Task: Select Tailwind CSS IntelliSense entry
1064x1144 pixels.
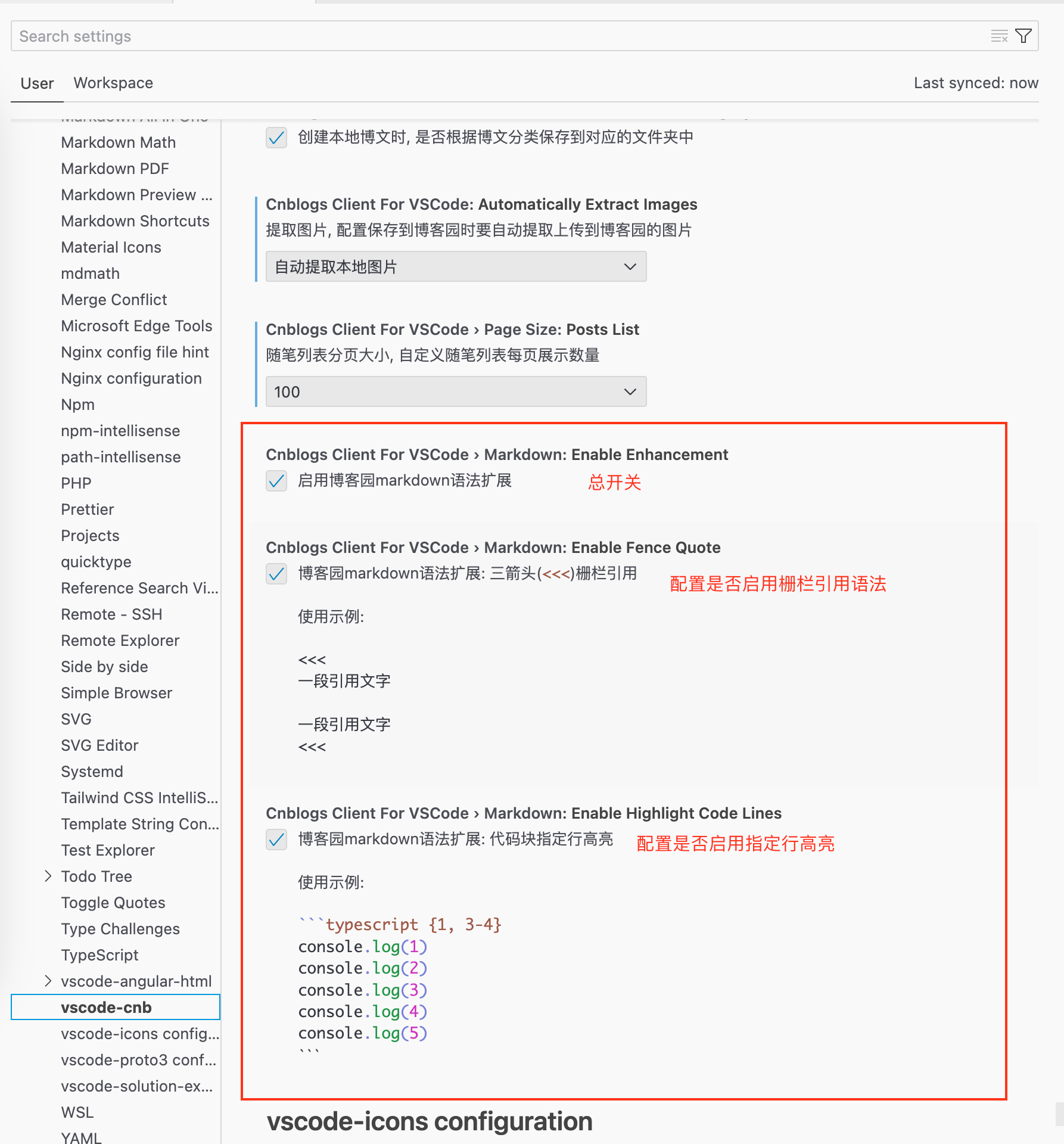Action: (x=139, y=798)
